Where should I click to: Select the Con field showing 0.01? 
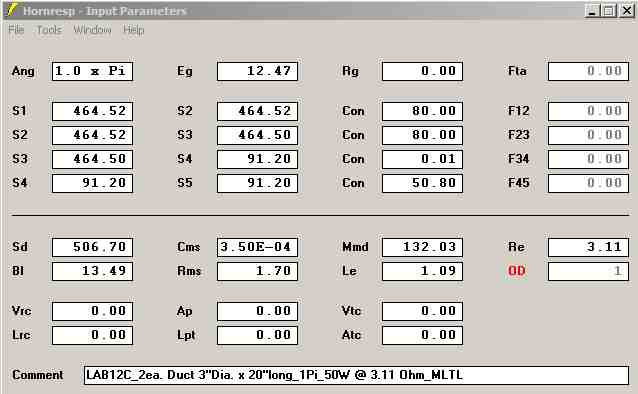pyautogui.click(x=422, y=159)
